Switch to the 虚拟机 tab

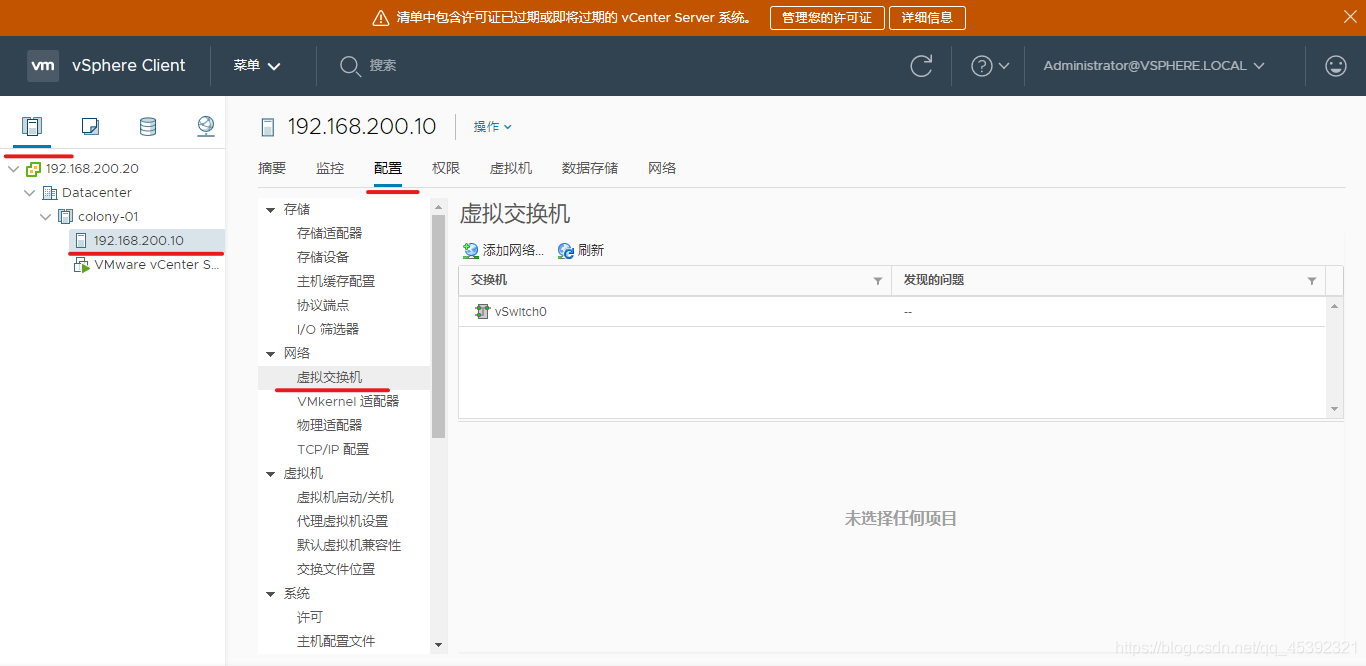pos(511,168)
